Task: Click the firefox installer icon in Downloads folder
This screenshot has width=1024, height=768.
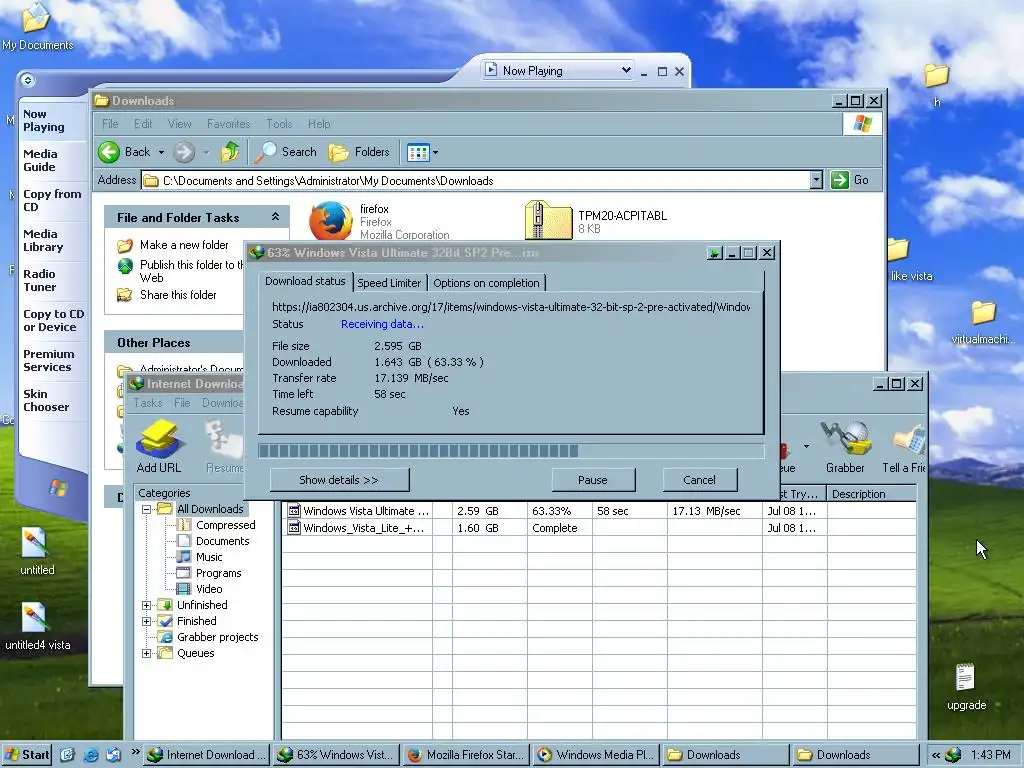Action: pos(330,221)
